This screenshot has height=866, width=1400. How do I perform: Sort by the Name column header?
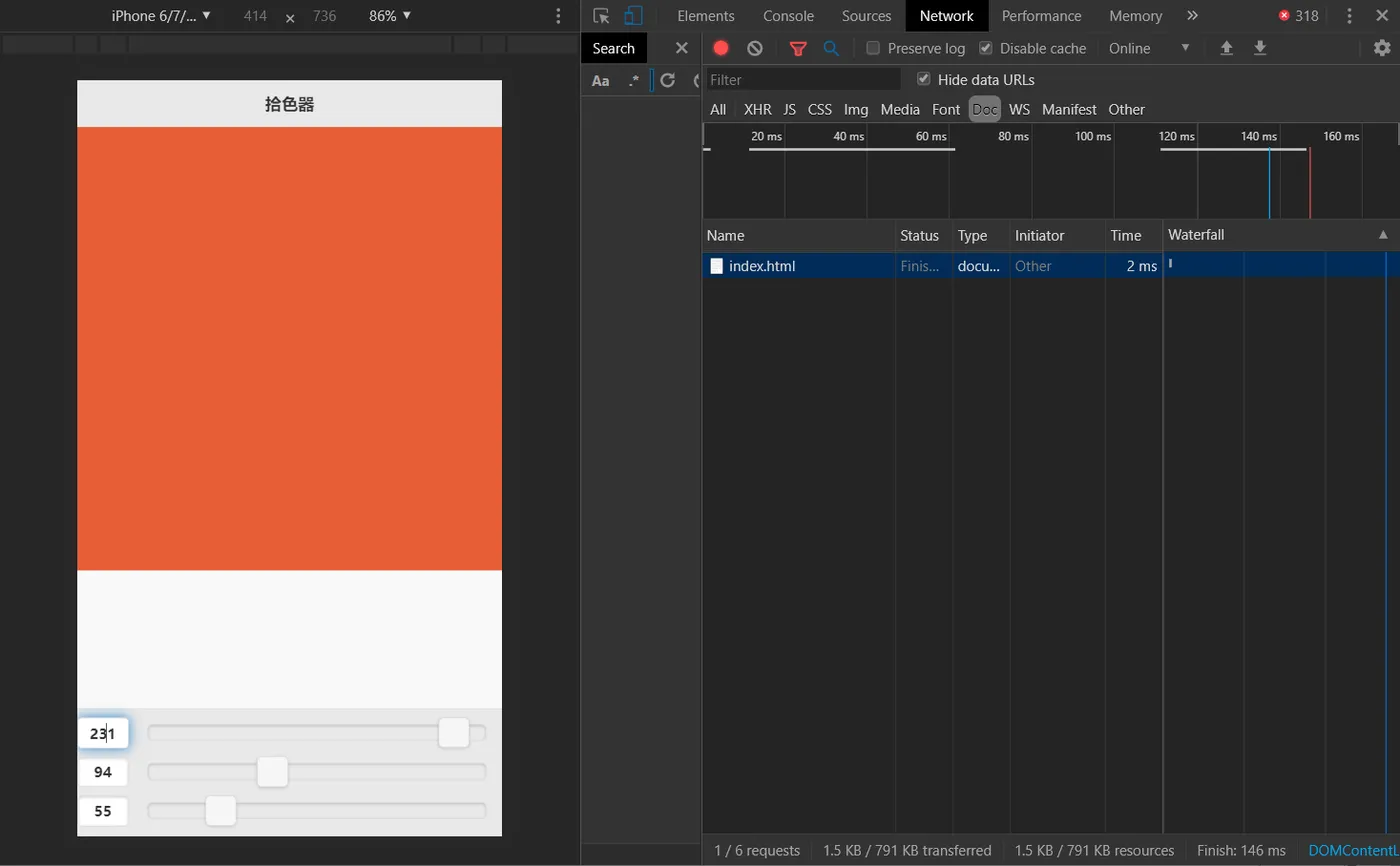799,235
